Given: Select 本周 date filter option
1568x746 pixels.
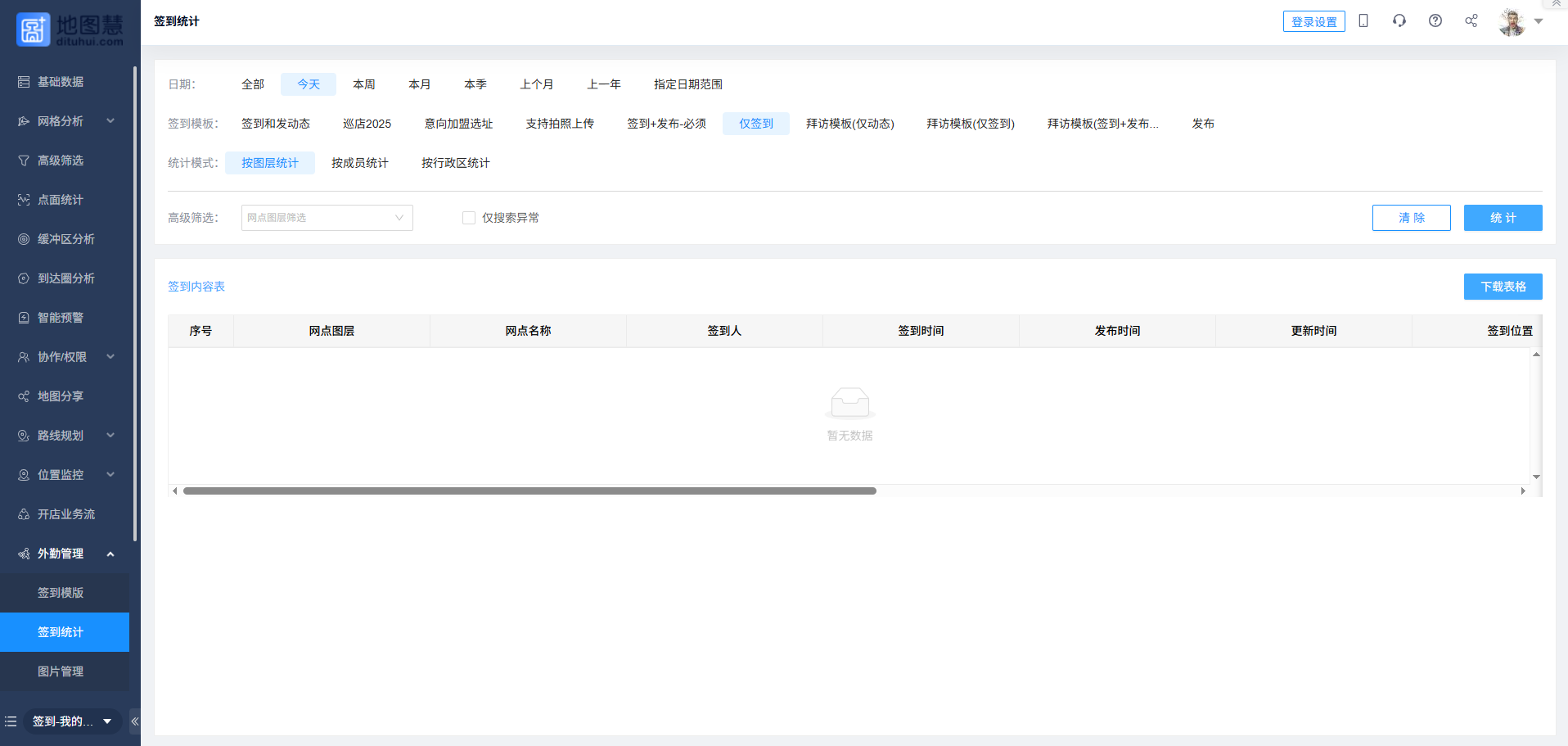Looking at the screenshot, I should [x=364, y=84].
